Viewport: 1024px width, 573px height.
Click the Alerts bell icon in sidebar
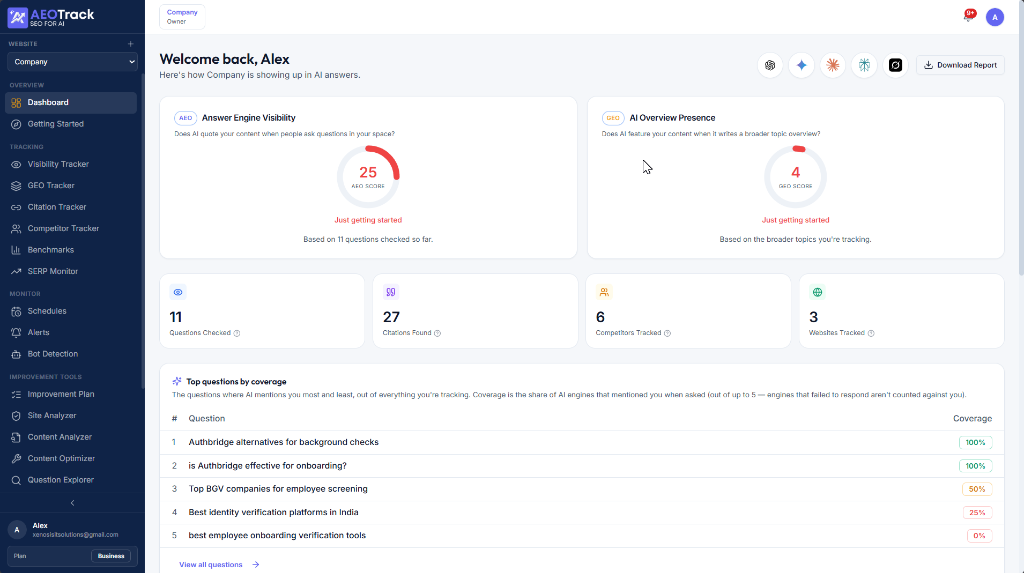(16, 333)
